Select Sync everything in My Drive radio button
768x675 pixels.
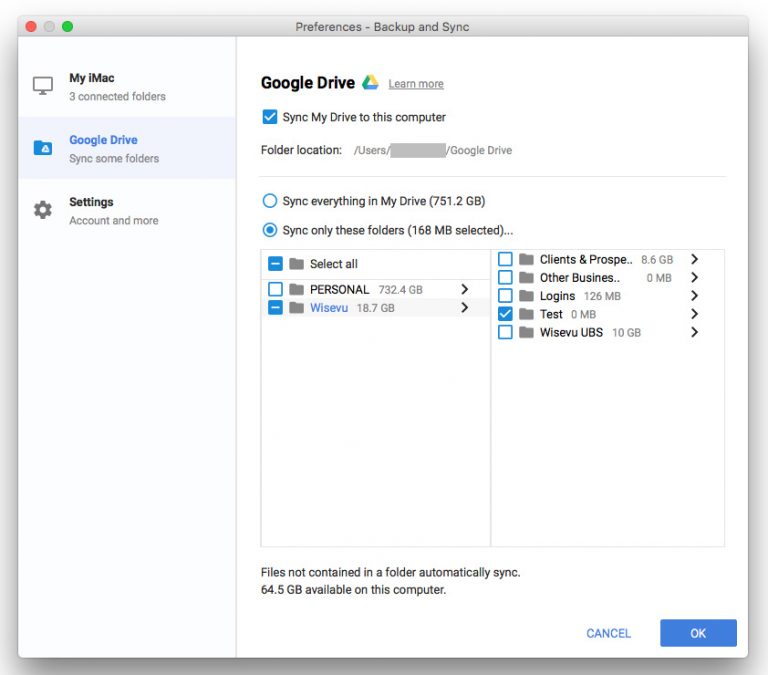[x=270, y=201]
